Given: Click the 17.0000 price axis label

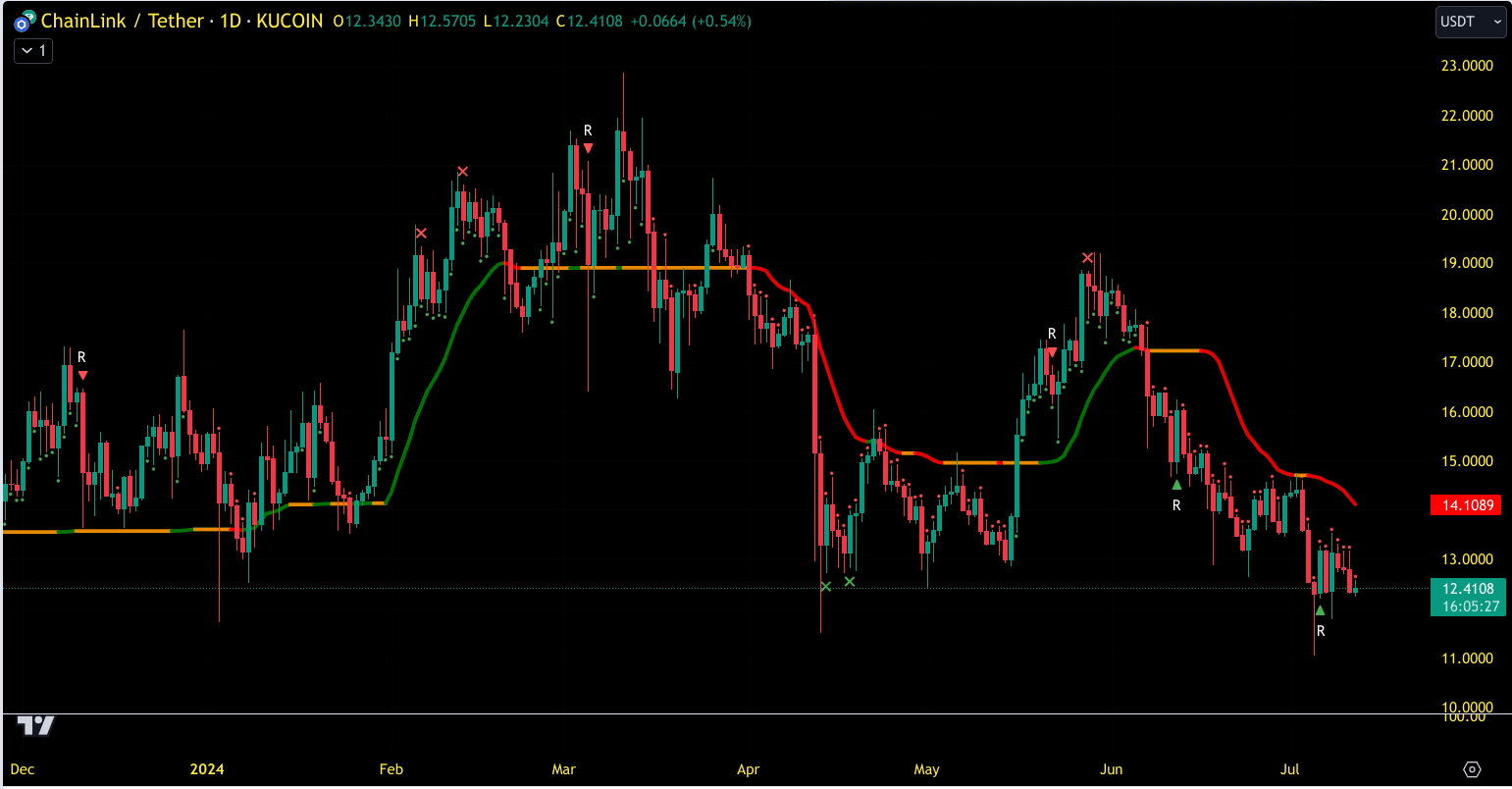Looking at the screenshot, I should click(1466, 362).
